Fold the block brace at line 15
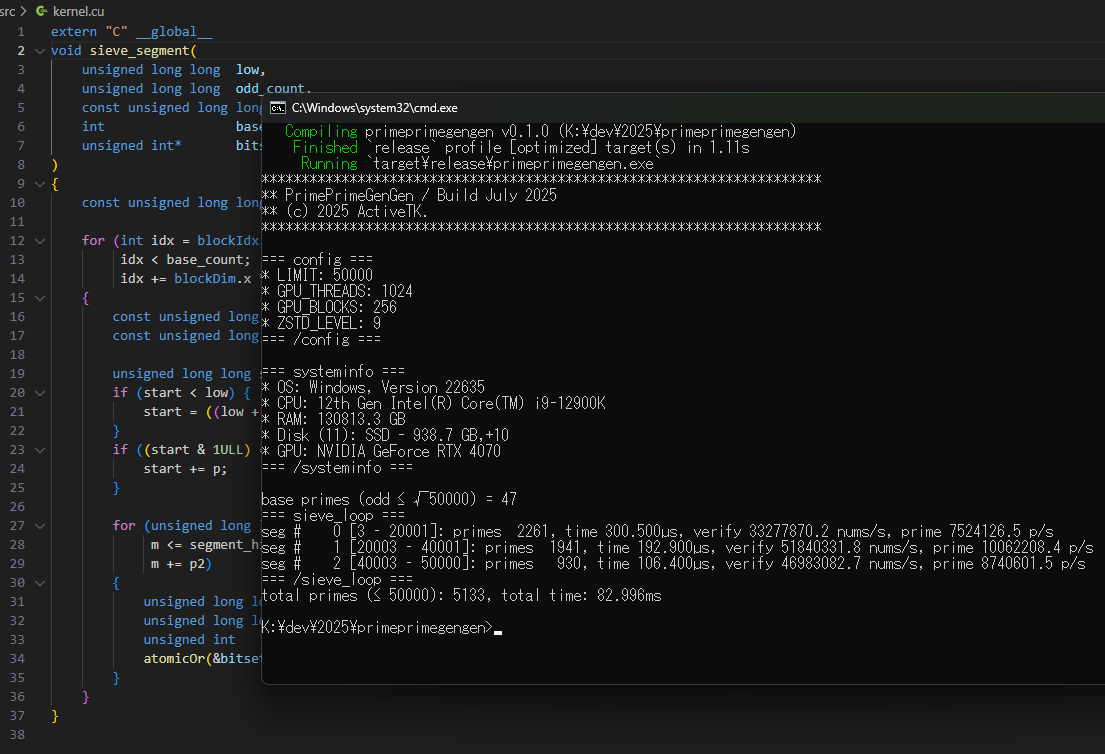Image resolution: width=1105 pixels, height=754 pixels. [x=39, y=298]
